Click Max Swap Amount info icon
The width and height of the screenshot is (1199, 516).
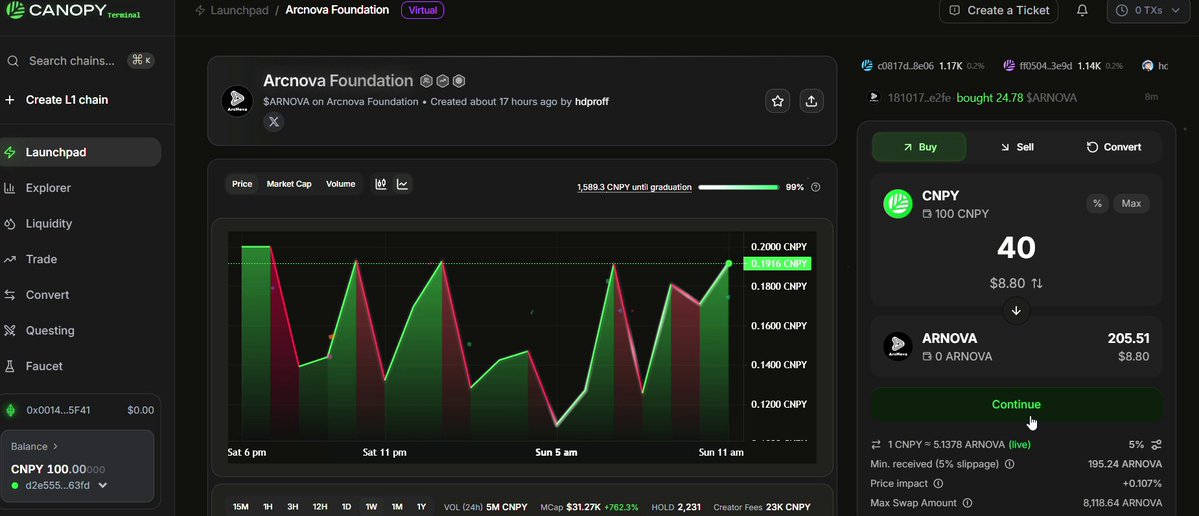click(967, 503)
